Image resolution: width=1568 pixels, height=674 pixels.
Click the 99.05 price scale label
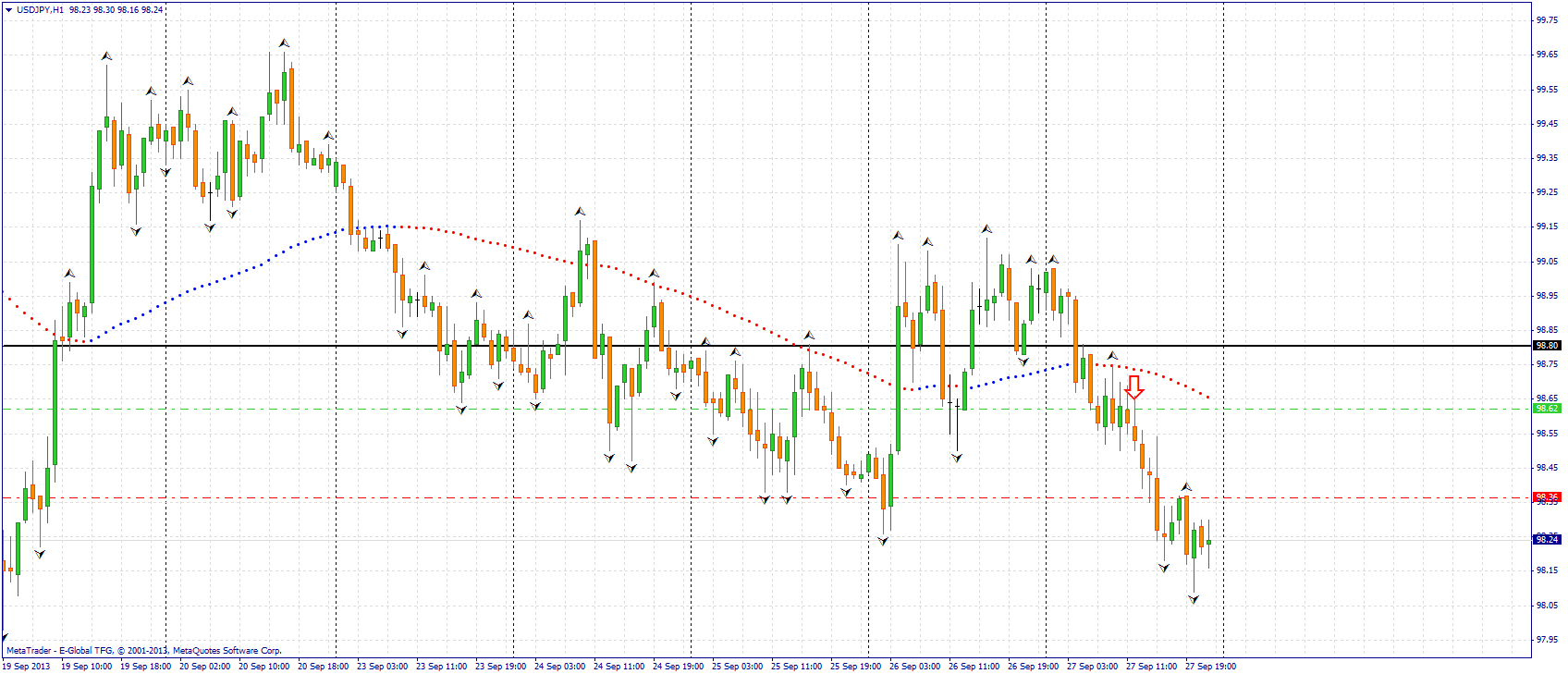click(x=1547, y=262)
